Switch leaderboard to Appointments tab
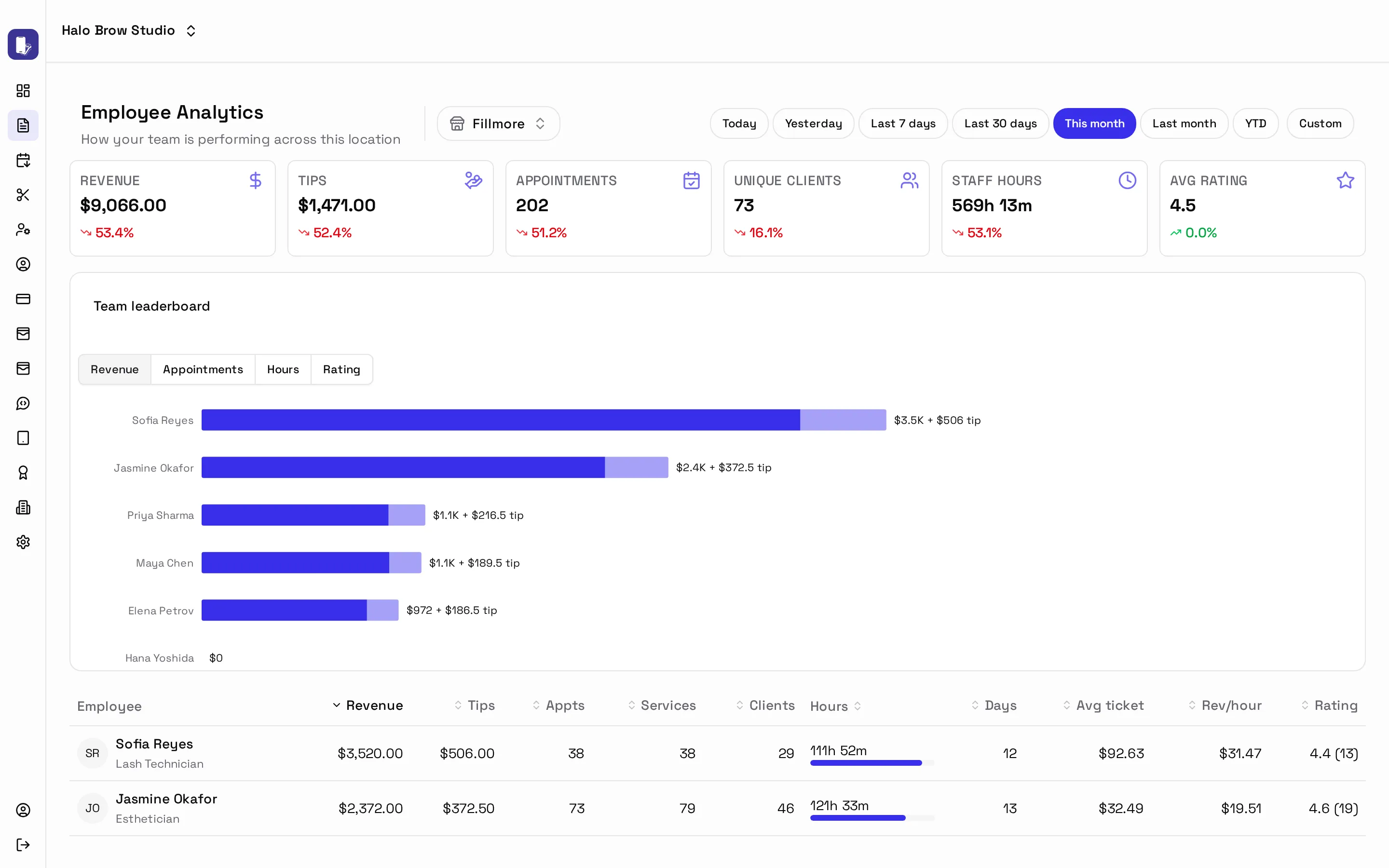 click(203, 369)
